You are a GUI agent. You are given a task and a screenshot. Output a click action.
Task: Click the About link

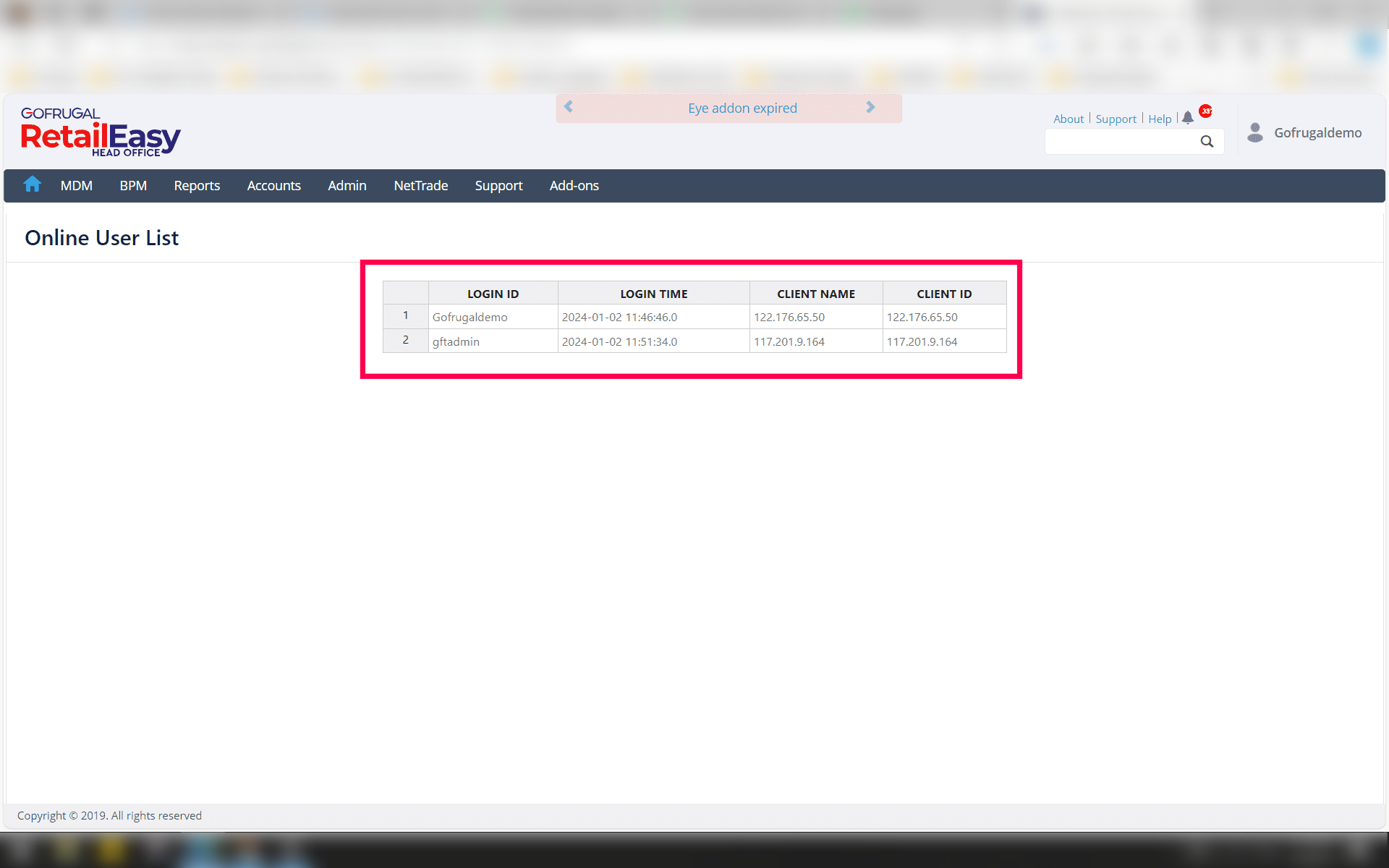pos(1068,119)
